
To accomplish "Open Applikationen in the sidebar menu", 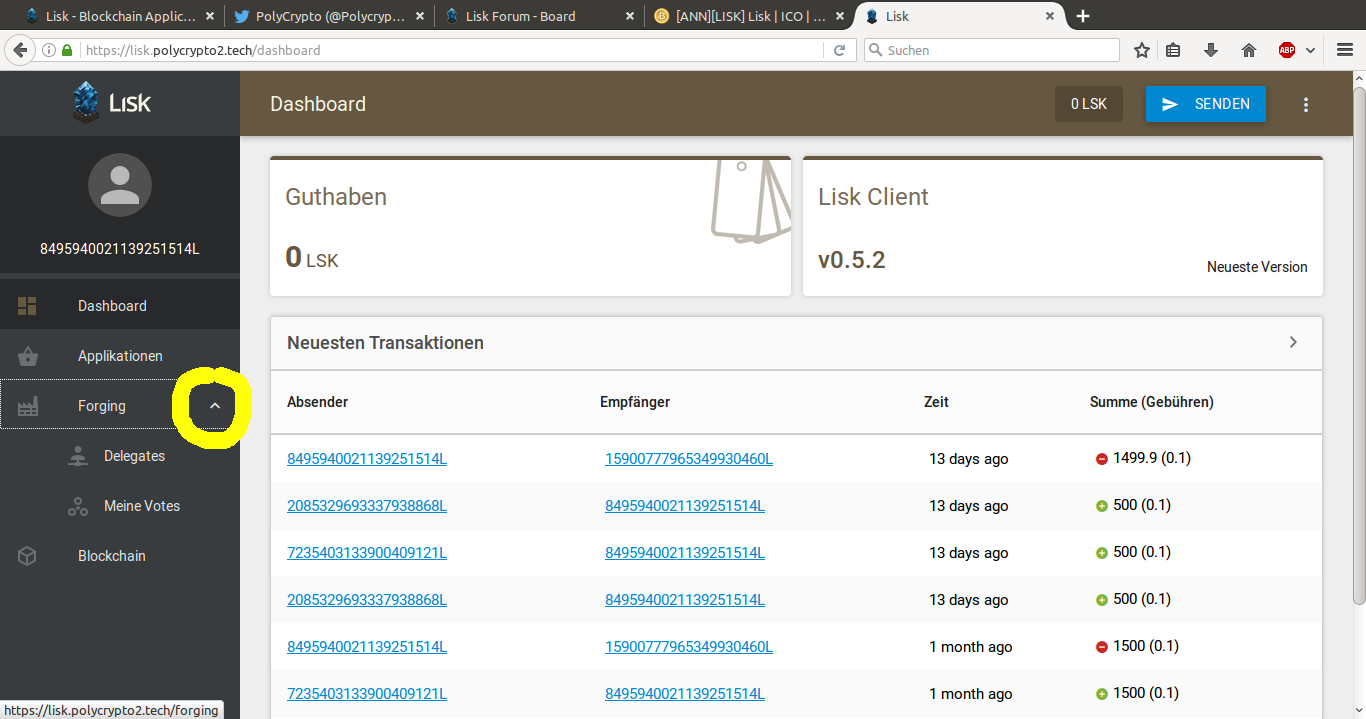I will tap(120, 356).
